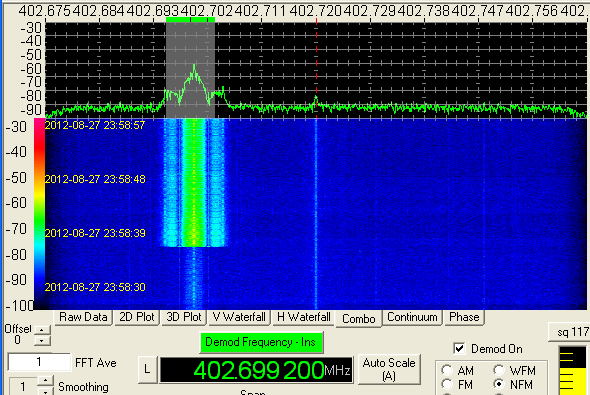Click the Auto Scale (A) button
This screenshot has width=590, height=395.
click(x=389, y=369)
